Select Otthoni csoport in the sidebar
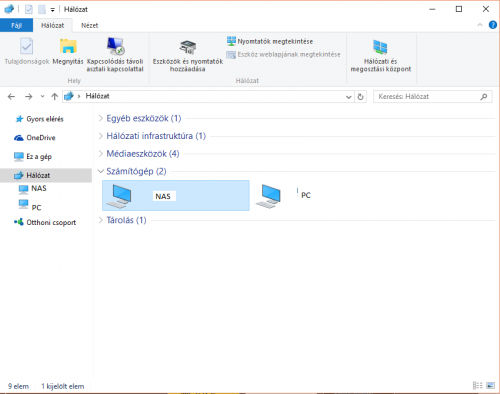500x394 pixels. pos(45,222)
